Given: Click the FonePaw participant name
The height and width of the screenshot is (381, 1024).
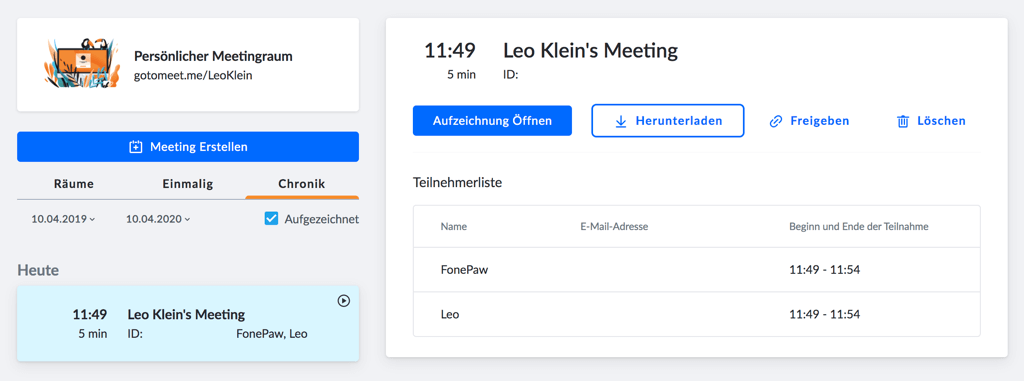Looking at the screenshot, I should tap(464, 270).
